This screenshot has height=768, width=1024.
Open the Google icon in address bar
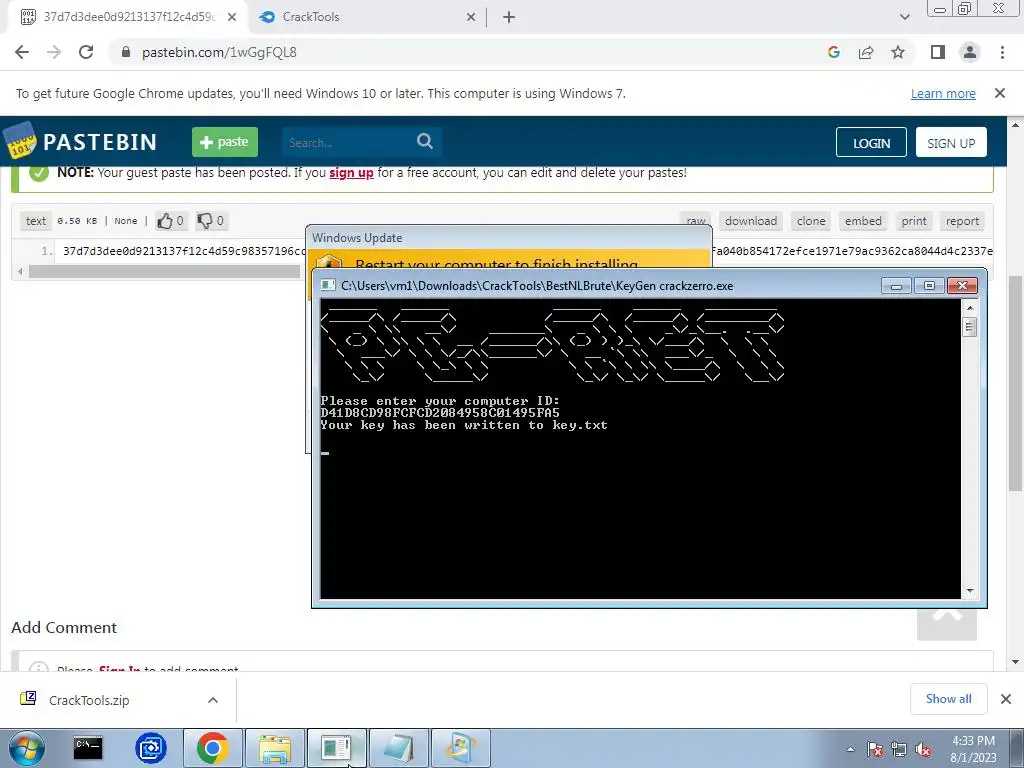(x=833, y=52)
